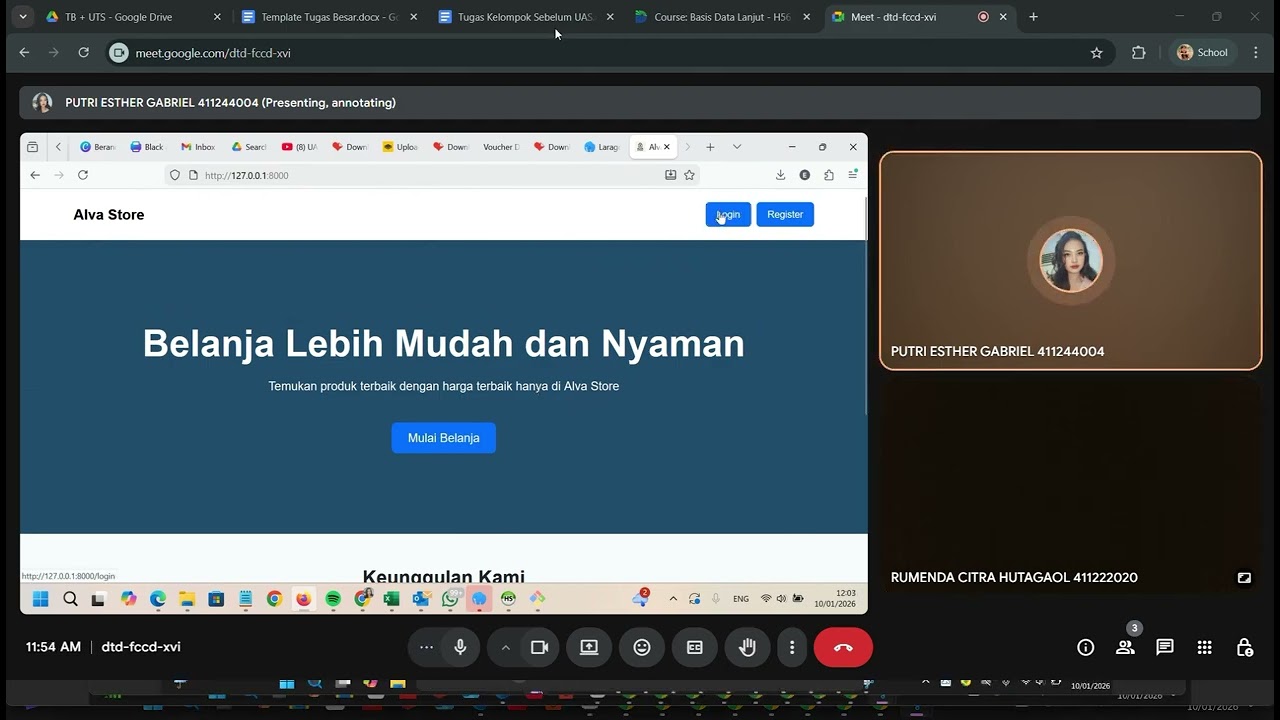Expand the Chrome tab search dropdown
1280x720 pixels.
(23, 17)
